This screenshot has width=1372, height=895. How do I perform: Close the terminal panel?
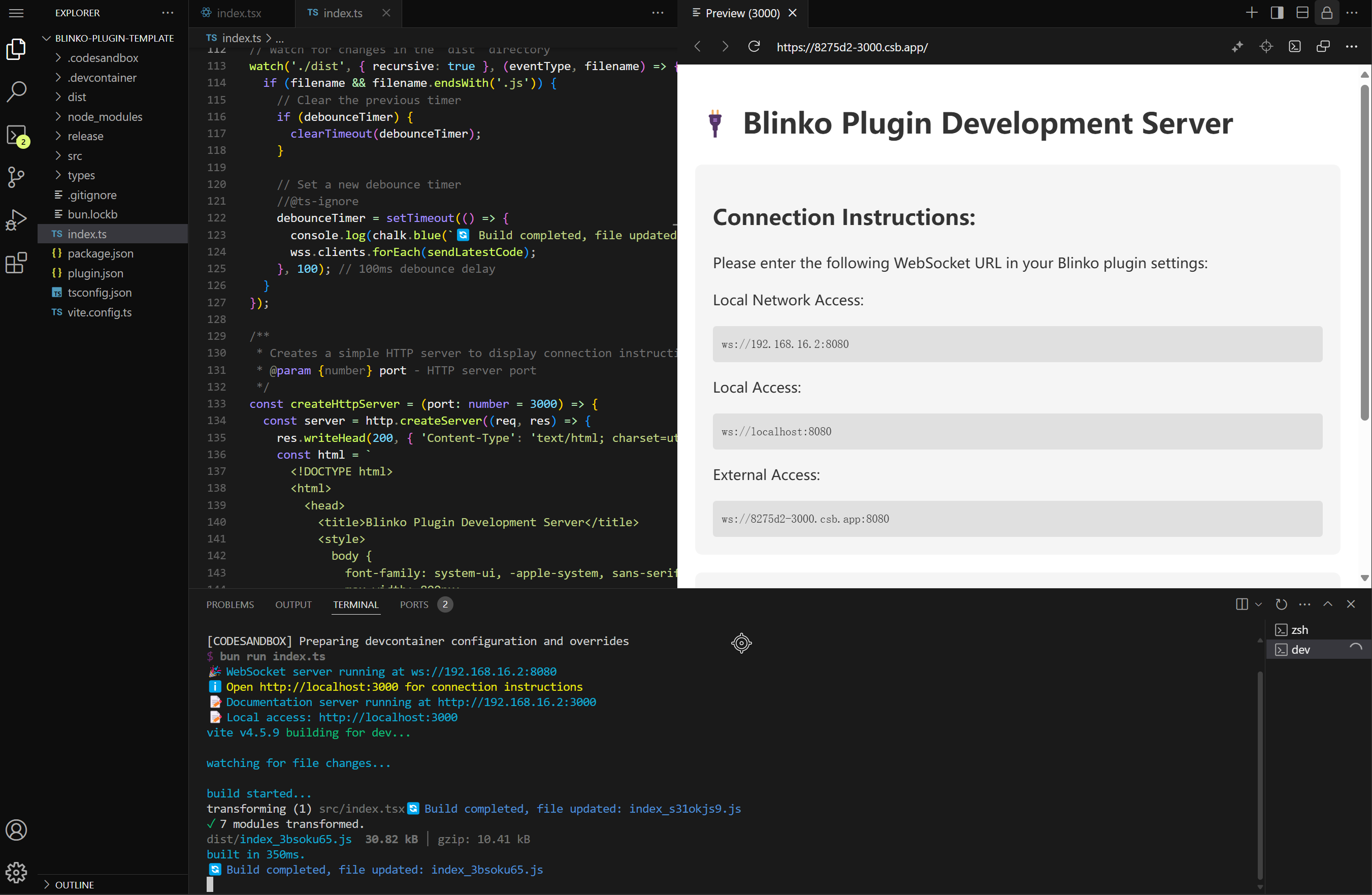point(1351,604)
